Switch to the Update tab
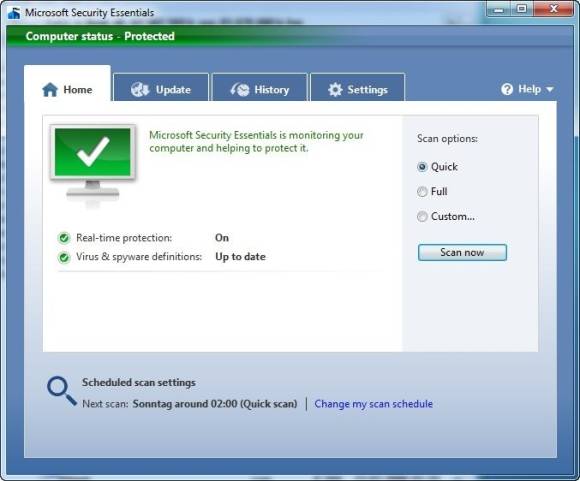Viewport: 580px width, 481px height. (161, 87)
